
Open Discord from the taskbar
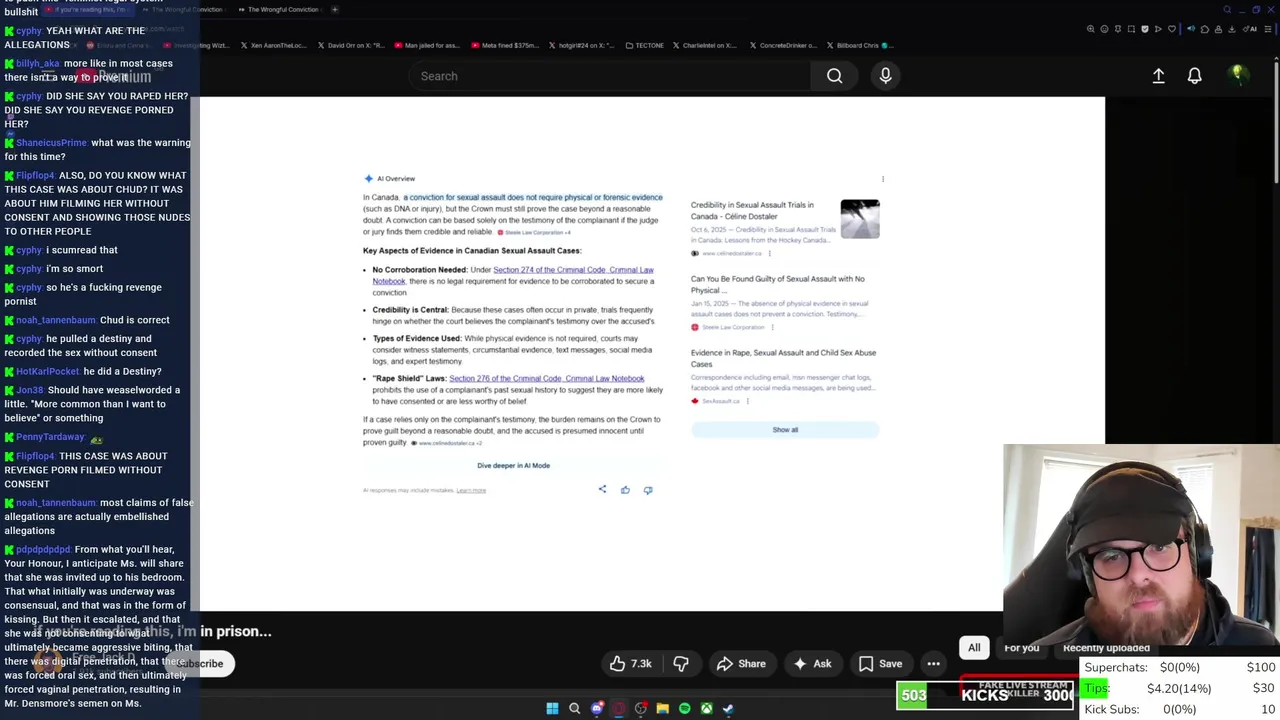(597, 708)
